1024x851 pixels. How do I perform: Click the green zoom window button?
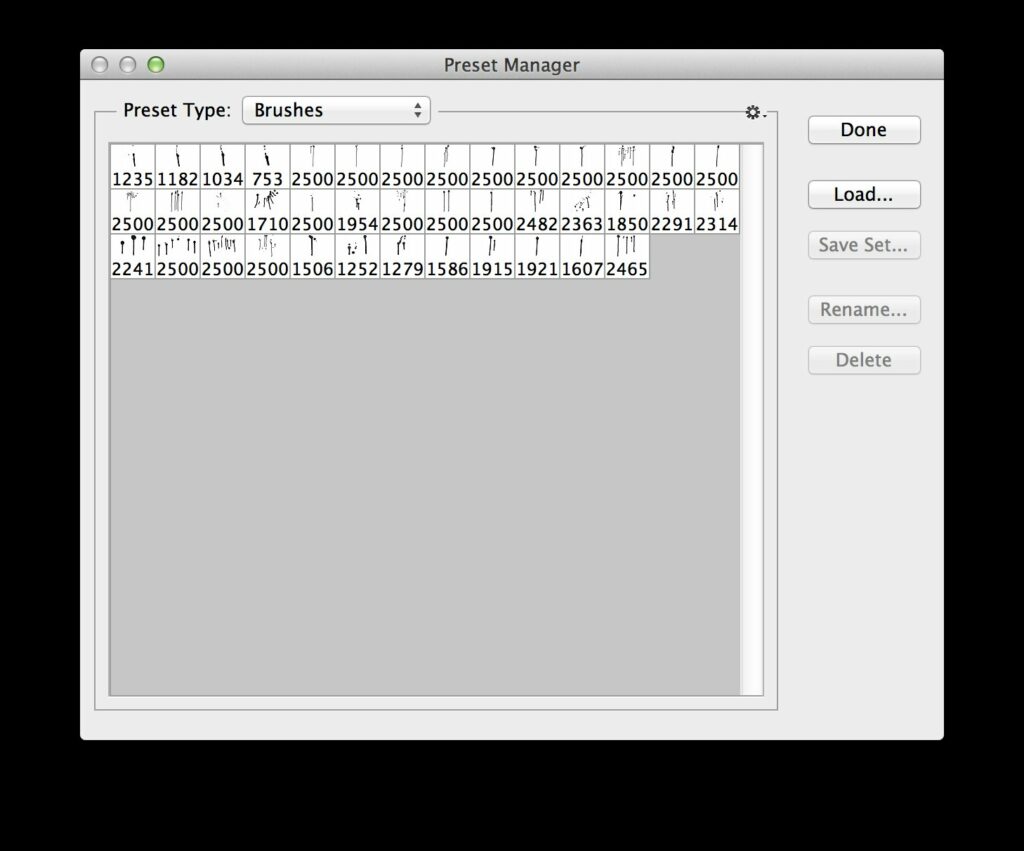click(x=155, y=65)
